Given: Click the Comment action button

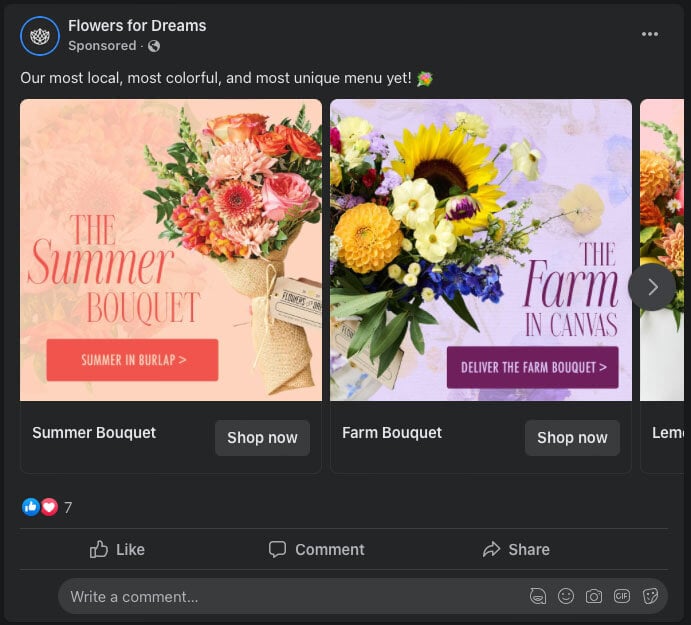Looking at the screenshot, I should [316, 549].
